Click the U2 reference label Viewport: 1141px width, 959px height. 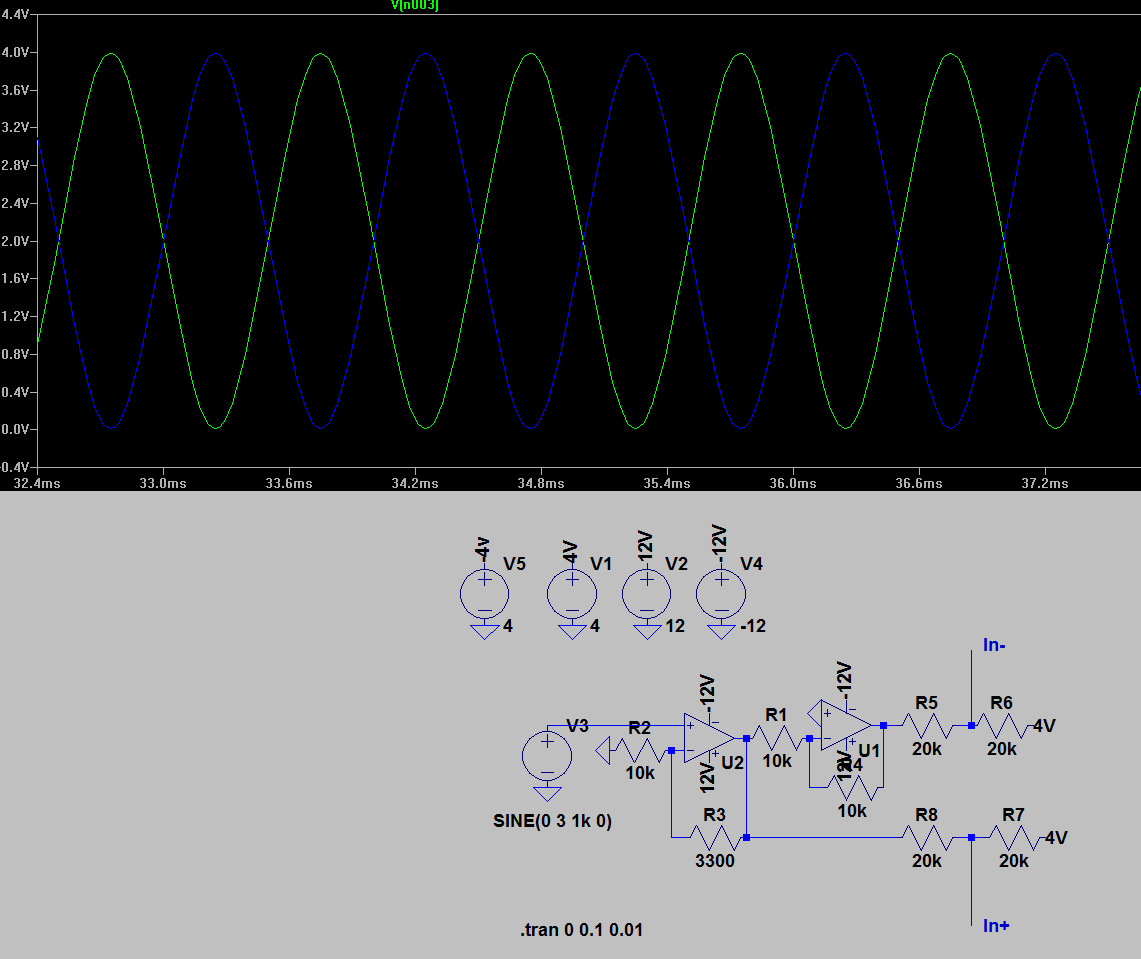pos(733,763)
